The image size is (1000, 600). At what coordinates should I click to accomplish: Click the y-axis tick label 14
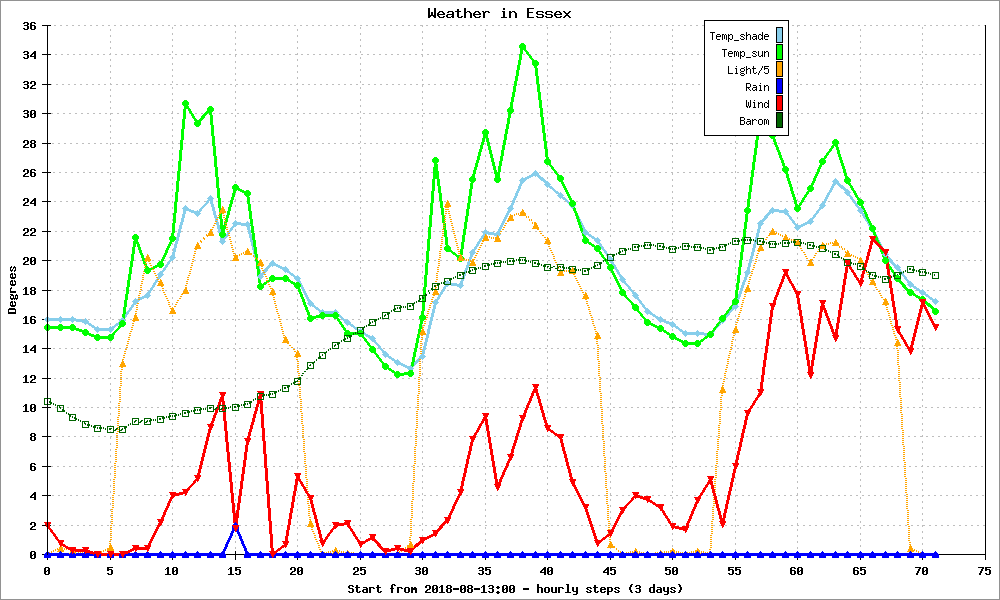coord(29,349)
